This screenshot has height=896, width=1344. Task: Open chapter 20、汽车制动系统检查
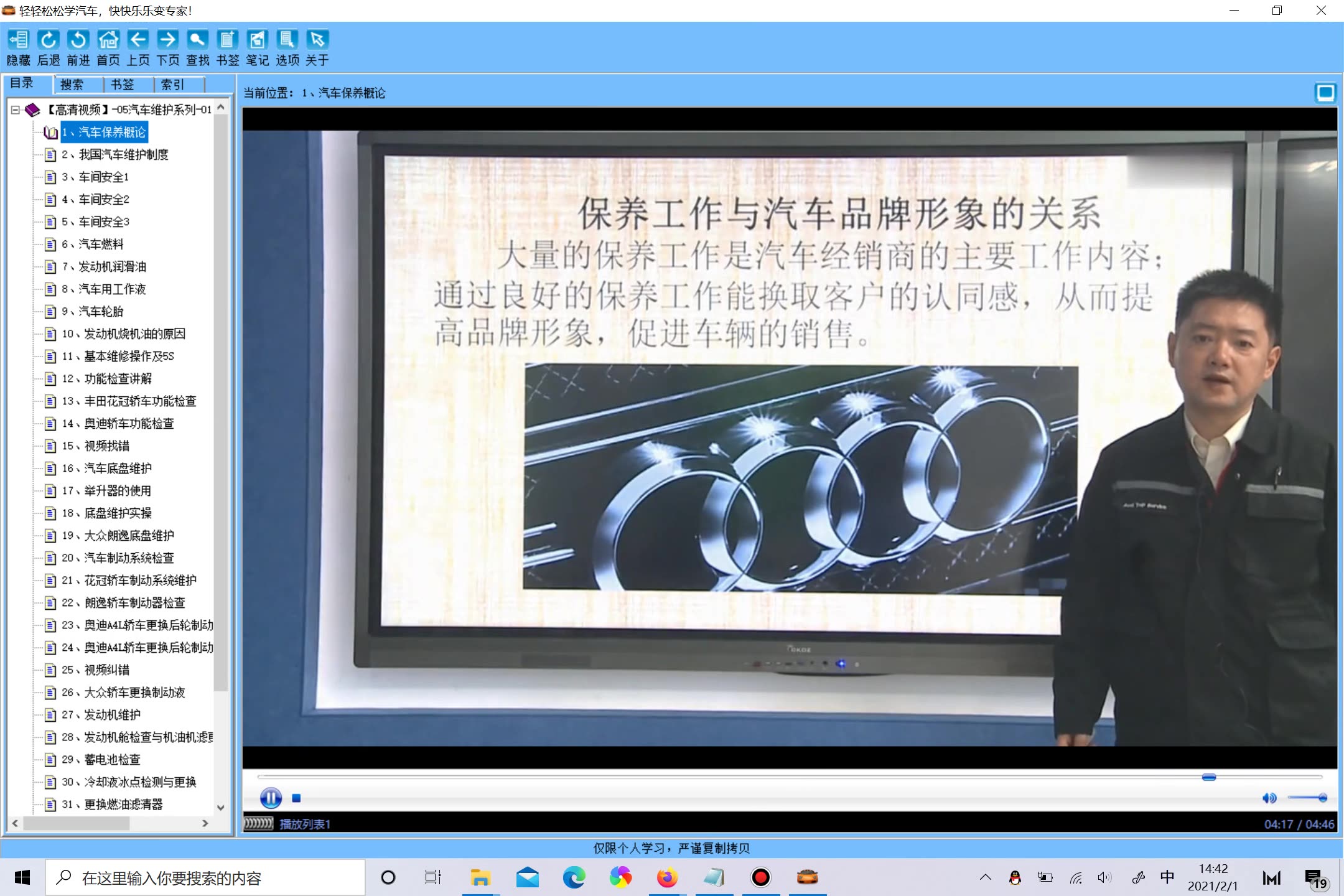click(118, 558)
